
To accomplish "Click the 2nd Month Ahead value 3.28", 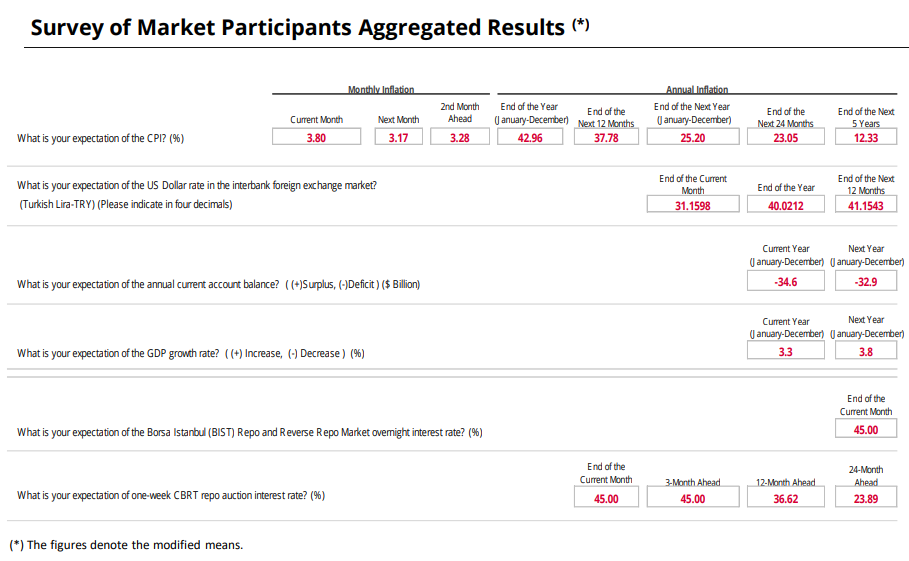I will 459,138.
